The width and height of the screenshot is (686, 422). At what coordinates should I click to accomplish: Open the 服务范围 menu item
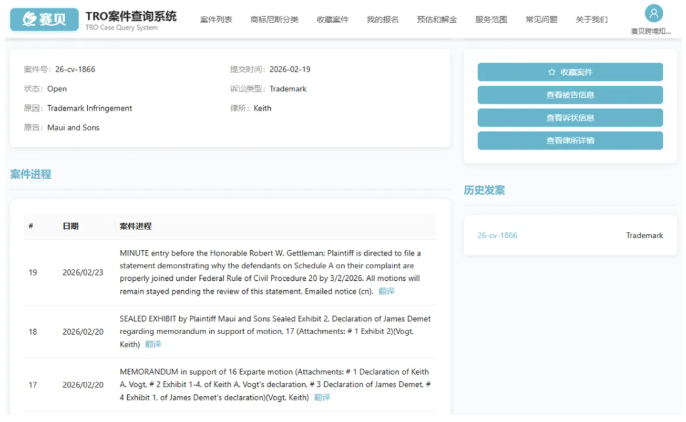[x=491, y=20]
